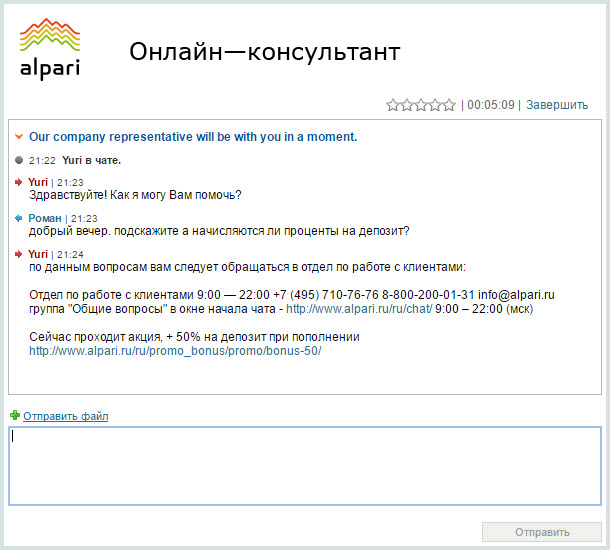Click red arrow beside Yuri's 21:23 message

point(18,182)
